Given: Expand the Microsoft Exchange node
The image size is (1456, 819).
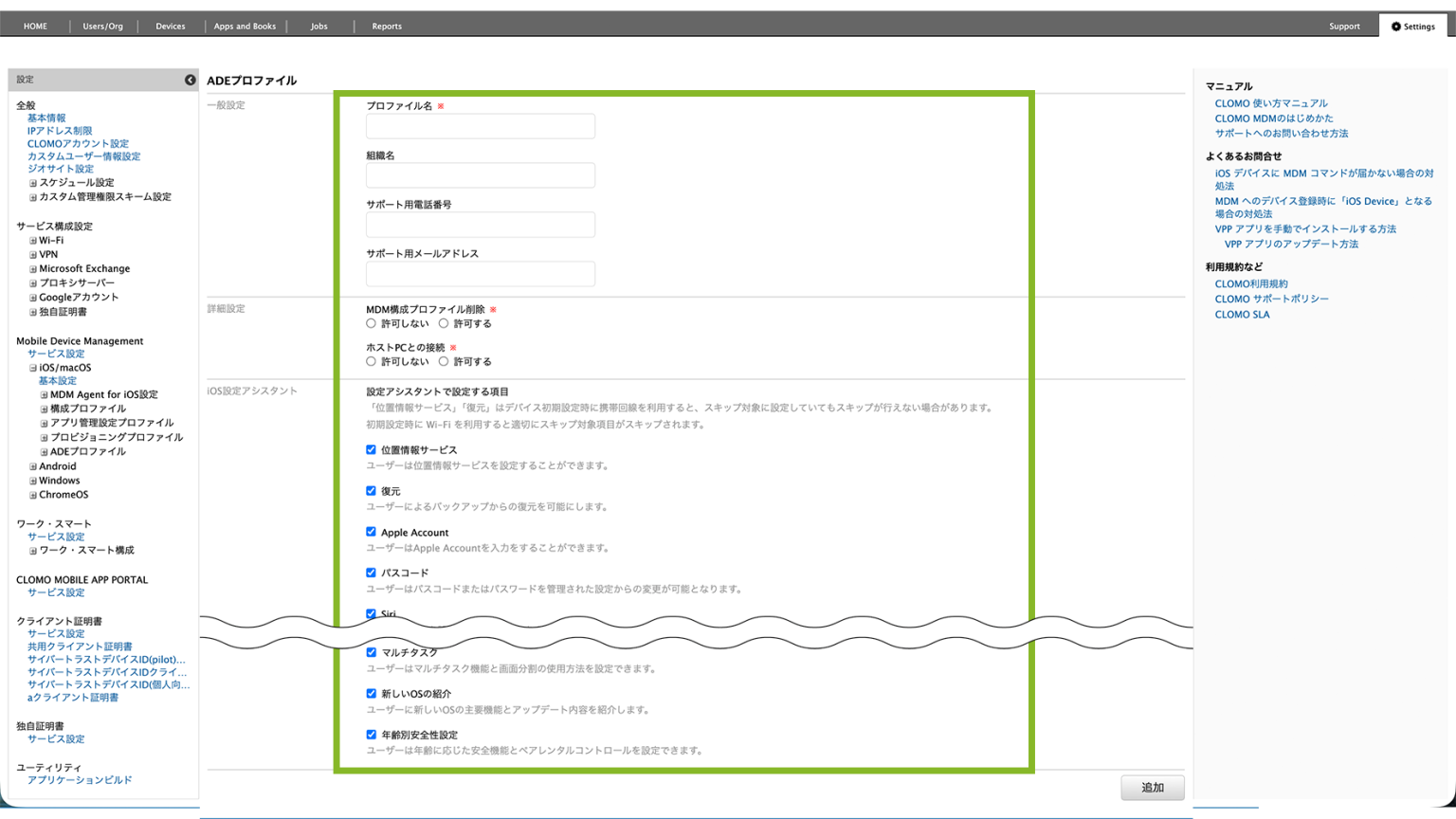Looking at the screenshot, I should pyautogui.click(x=32, y=269).
